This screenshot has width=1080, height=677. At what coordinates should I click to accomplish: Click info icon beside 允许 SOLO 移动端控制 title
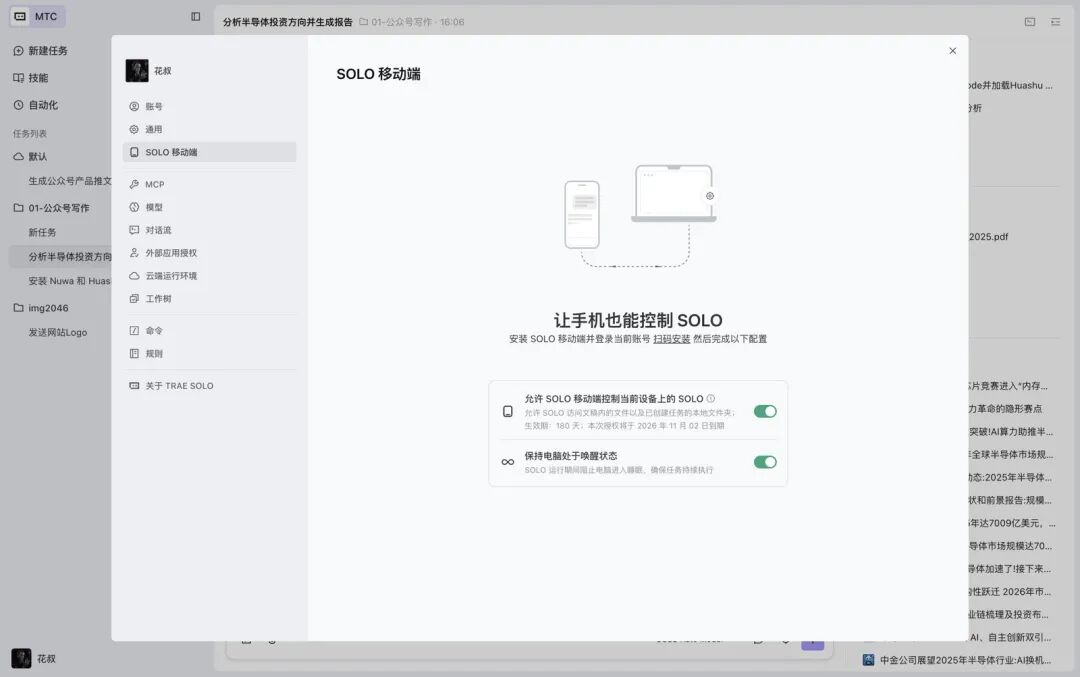coord(711,398)
